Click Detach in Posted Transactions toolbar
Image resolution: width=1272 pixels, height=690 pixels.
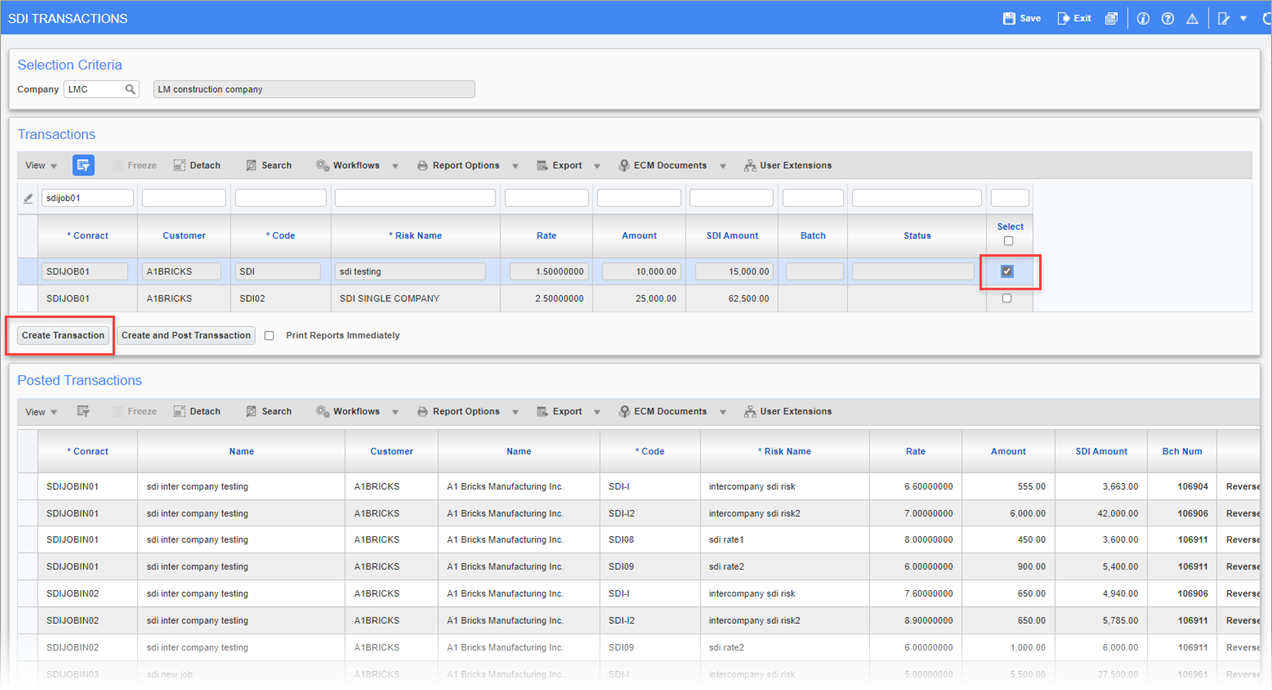point(197,411)
